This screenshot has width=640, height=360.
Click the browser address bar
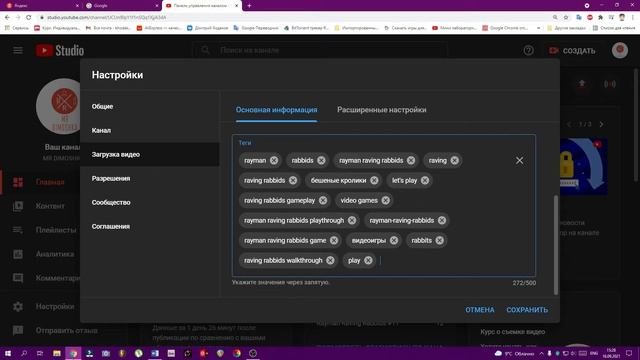click(x=294, y=18)
